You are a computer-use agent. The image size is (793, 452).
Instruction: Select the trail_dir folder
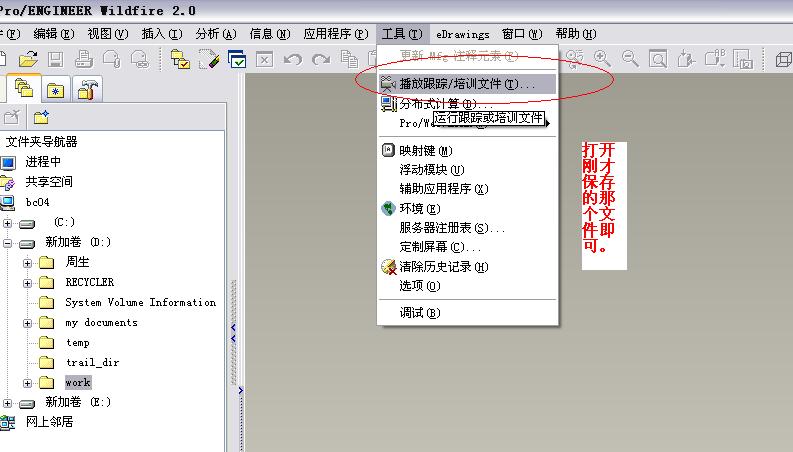point(93,363)
